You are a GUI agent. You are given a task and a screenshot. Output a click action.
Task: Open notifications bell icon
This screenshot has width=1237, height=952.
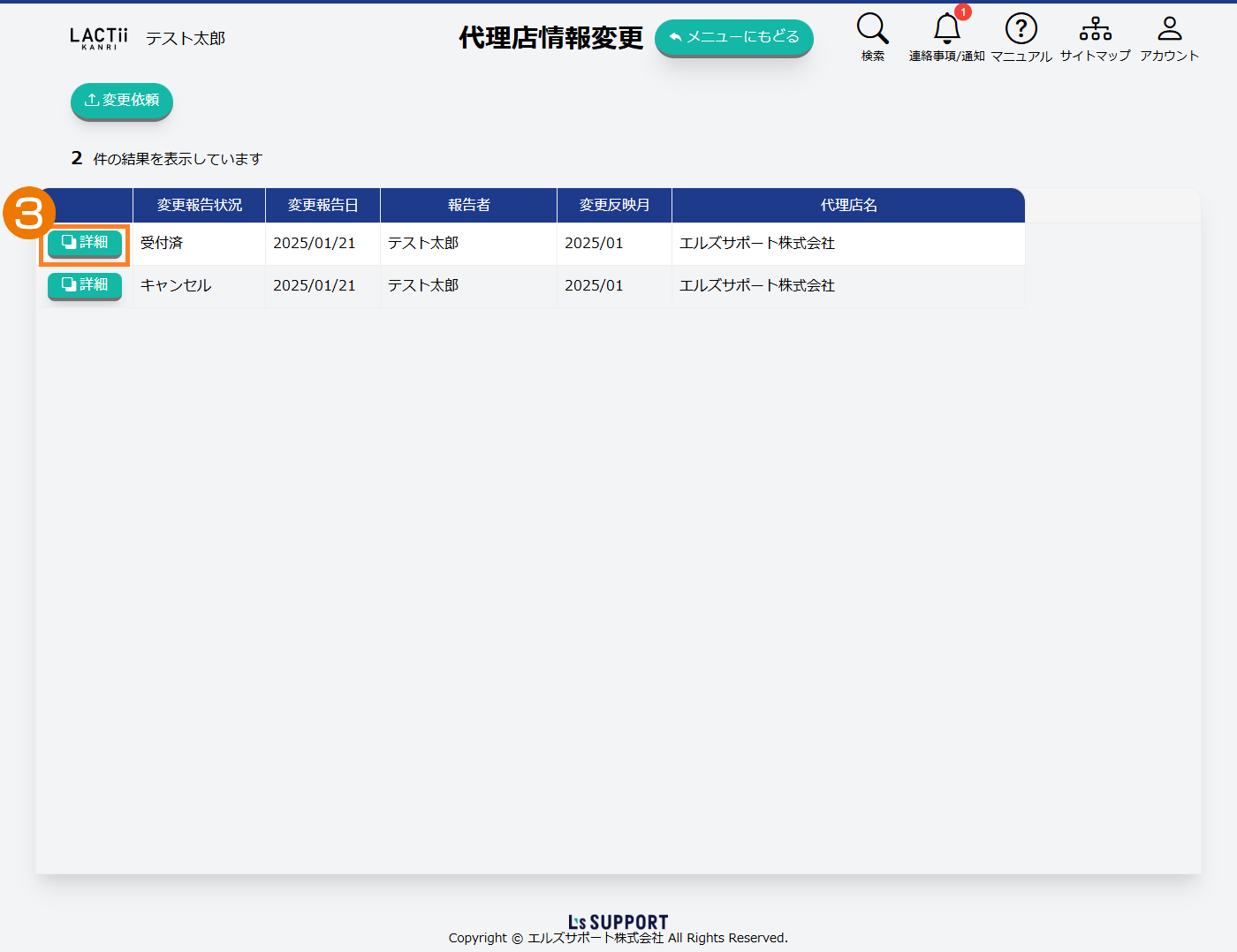(946, 29)
